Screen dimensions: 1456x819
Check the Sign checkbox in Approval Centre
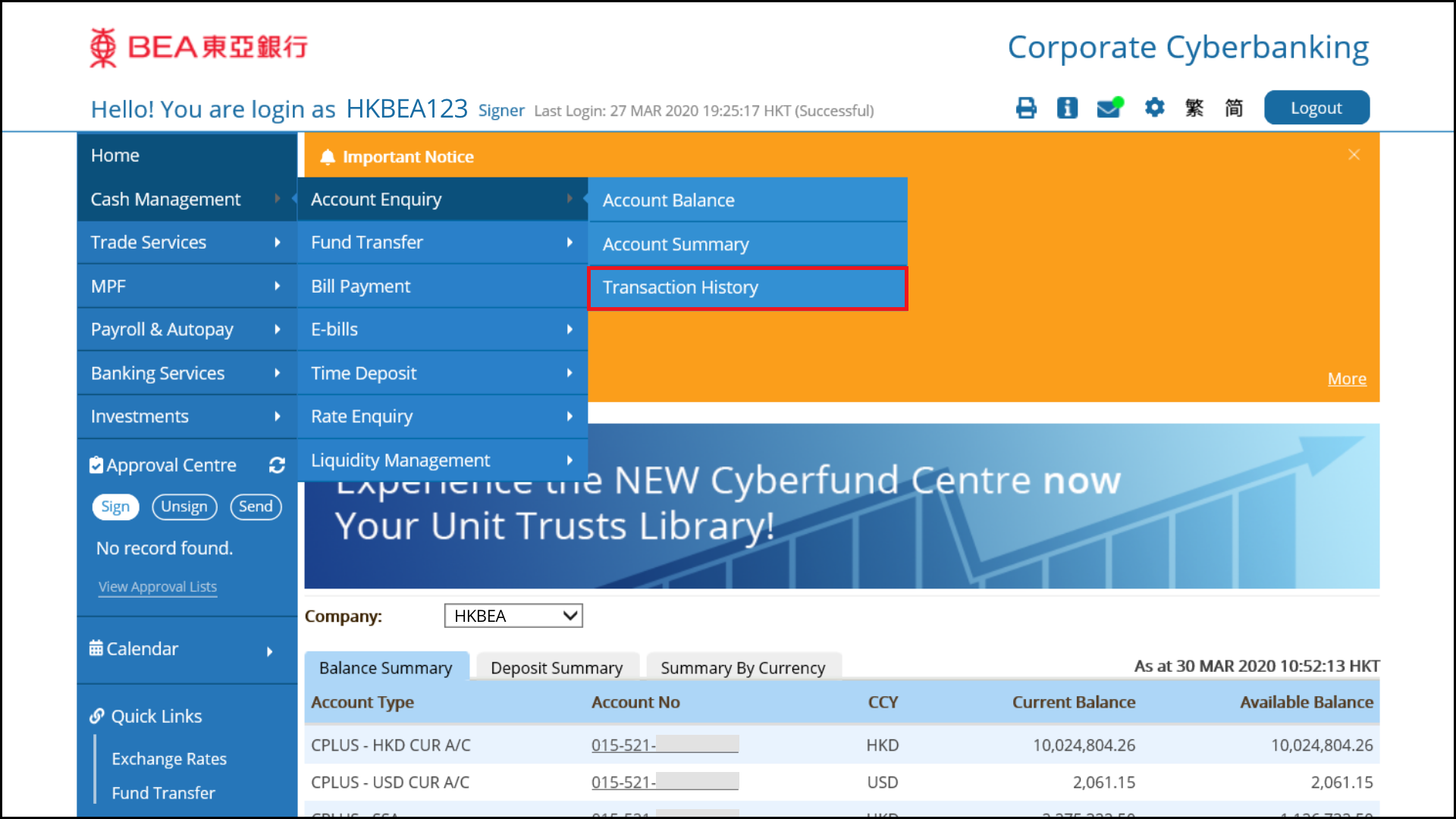(116, 505)
